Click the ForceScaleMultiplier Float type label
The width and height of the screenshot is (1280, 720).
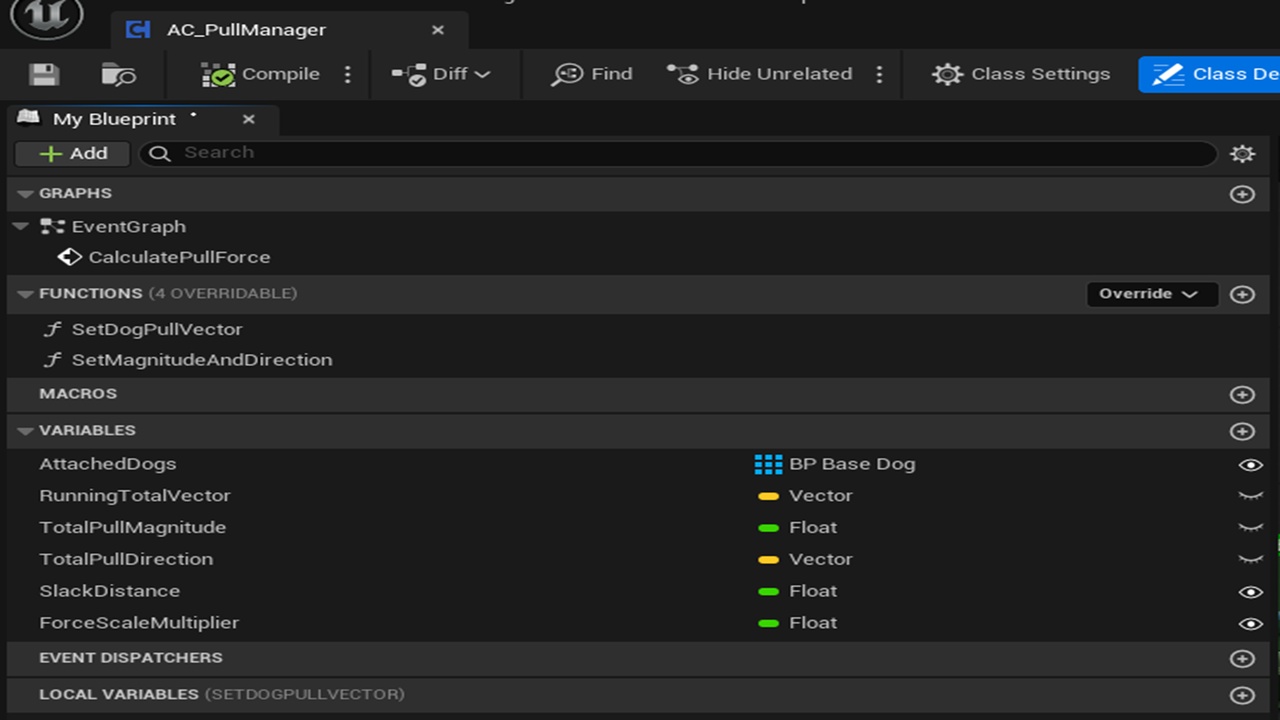tap(813, 623)
